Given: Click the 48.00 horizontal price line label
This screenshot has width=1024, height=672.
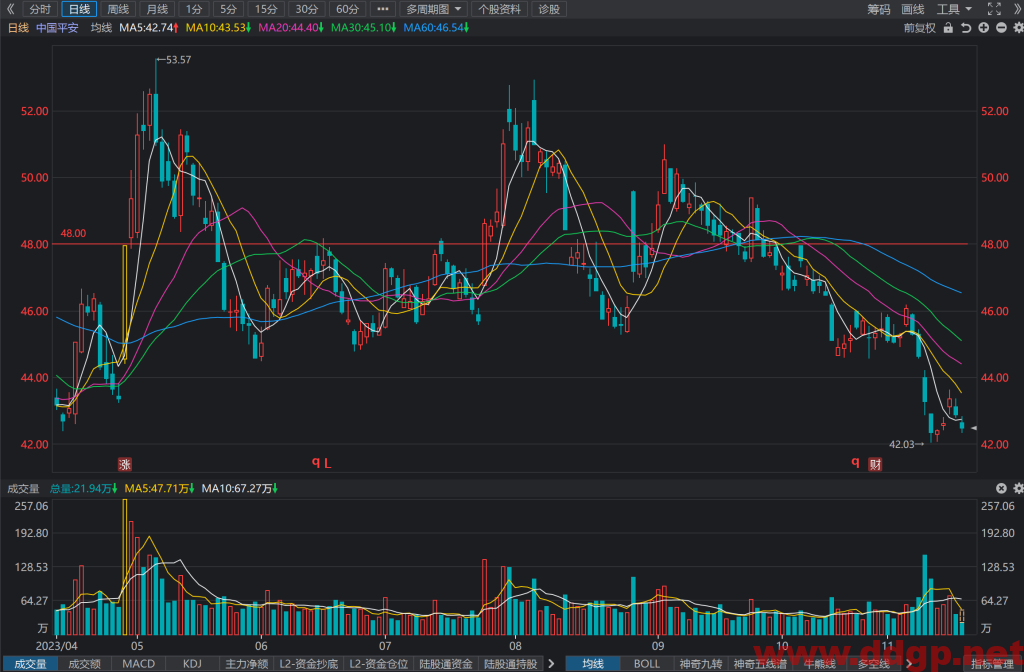Looking at the screenshot, I should pos(73,233).
